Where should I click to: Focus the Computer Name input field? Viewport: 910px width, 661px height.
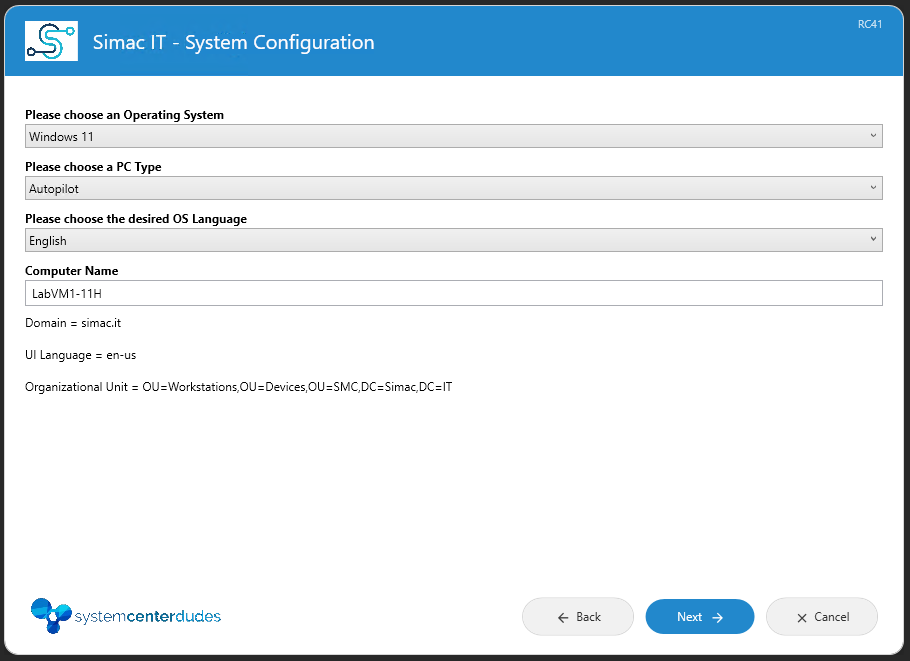(454, 293)
